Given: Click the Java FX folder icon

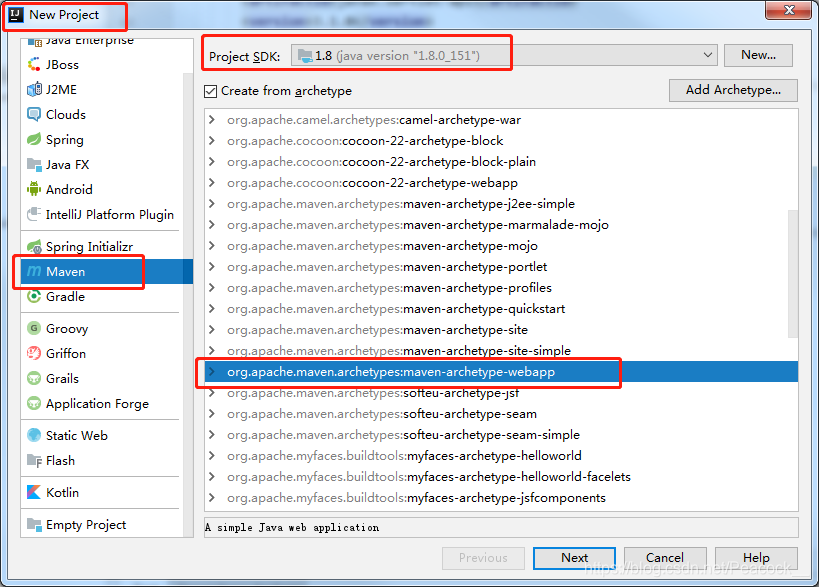Looking at the screenshot, I should [34, 165].
